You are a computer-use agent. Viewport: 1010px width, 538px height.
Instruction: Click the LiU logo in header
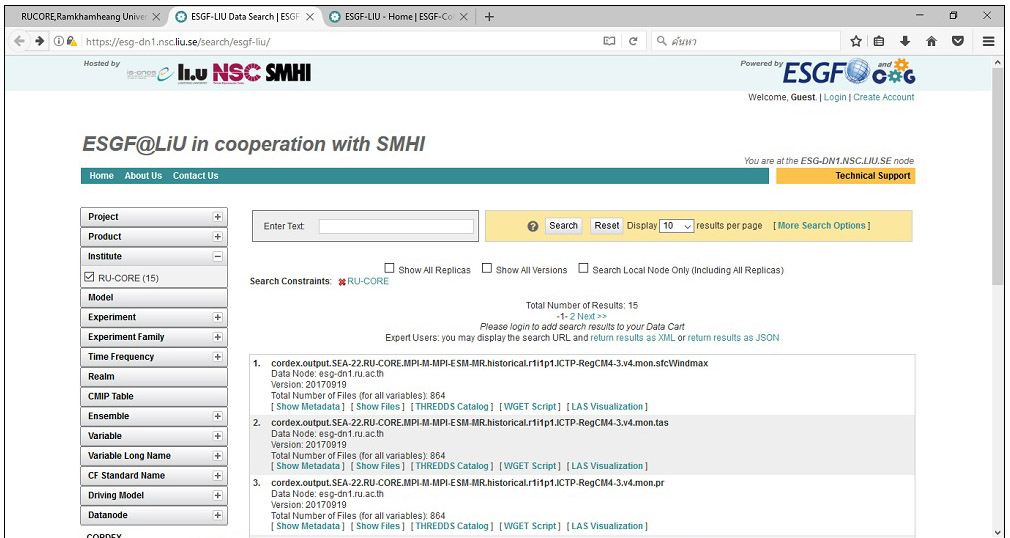[192, 73]
